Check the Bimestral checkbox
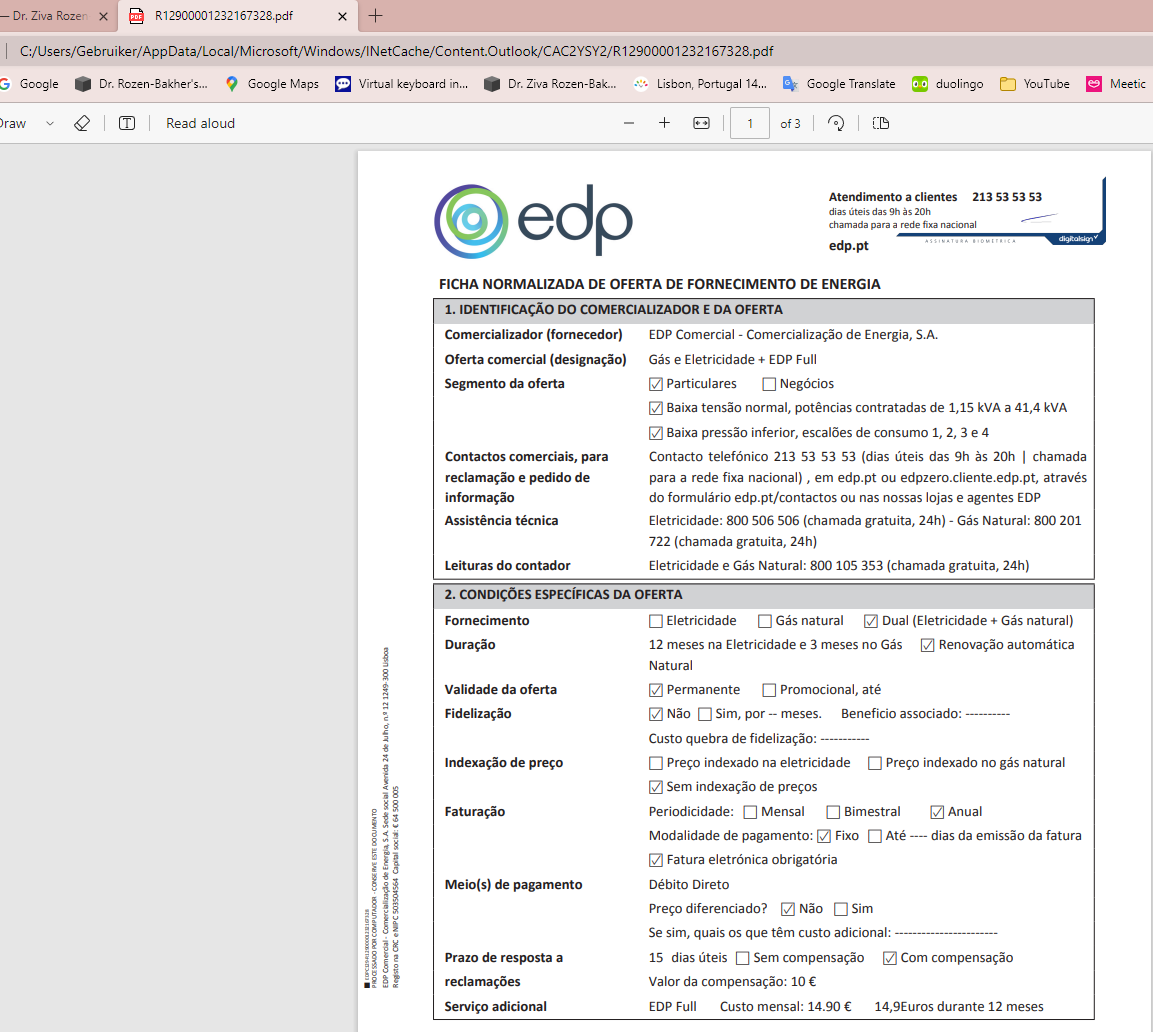 pos(833,812)
